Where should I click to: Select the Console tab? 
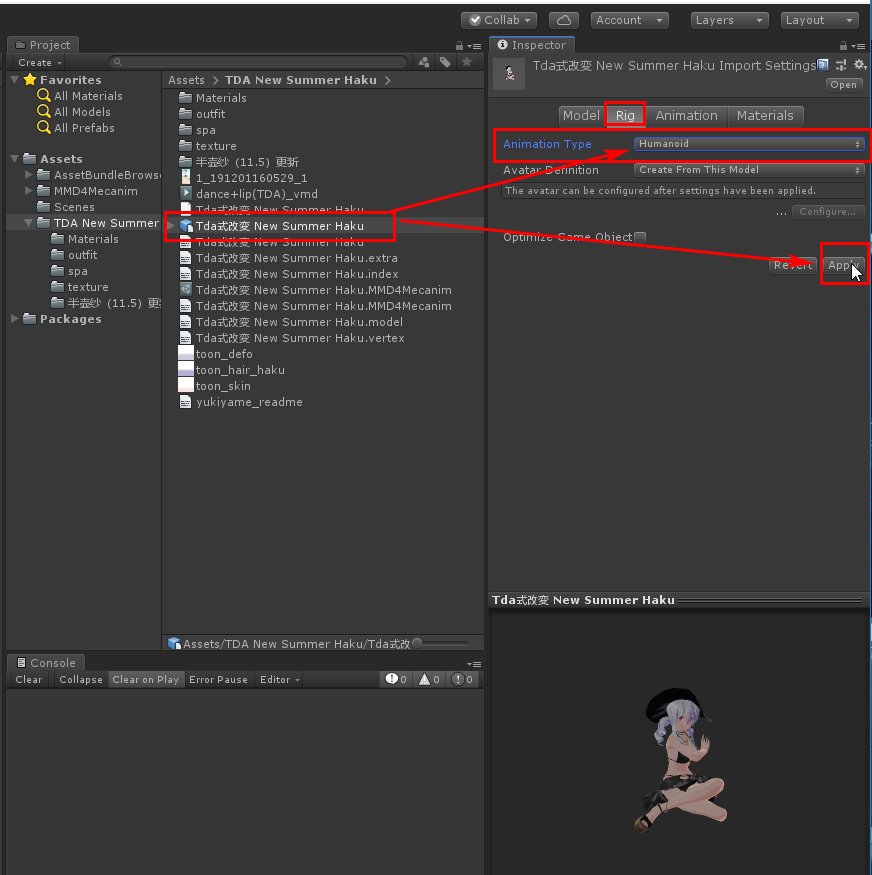click(46, 663)
